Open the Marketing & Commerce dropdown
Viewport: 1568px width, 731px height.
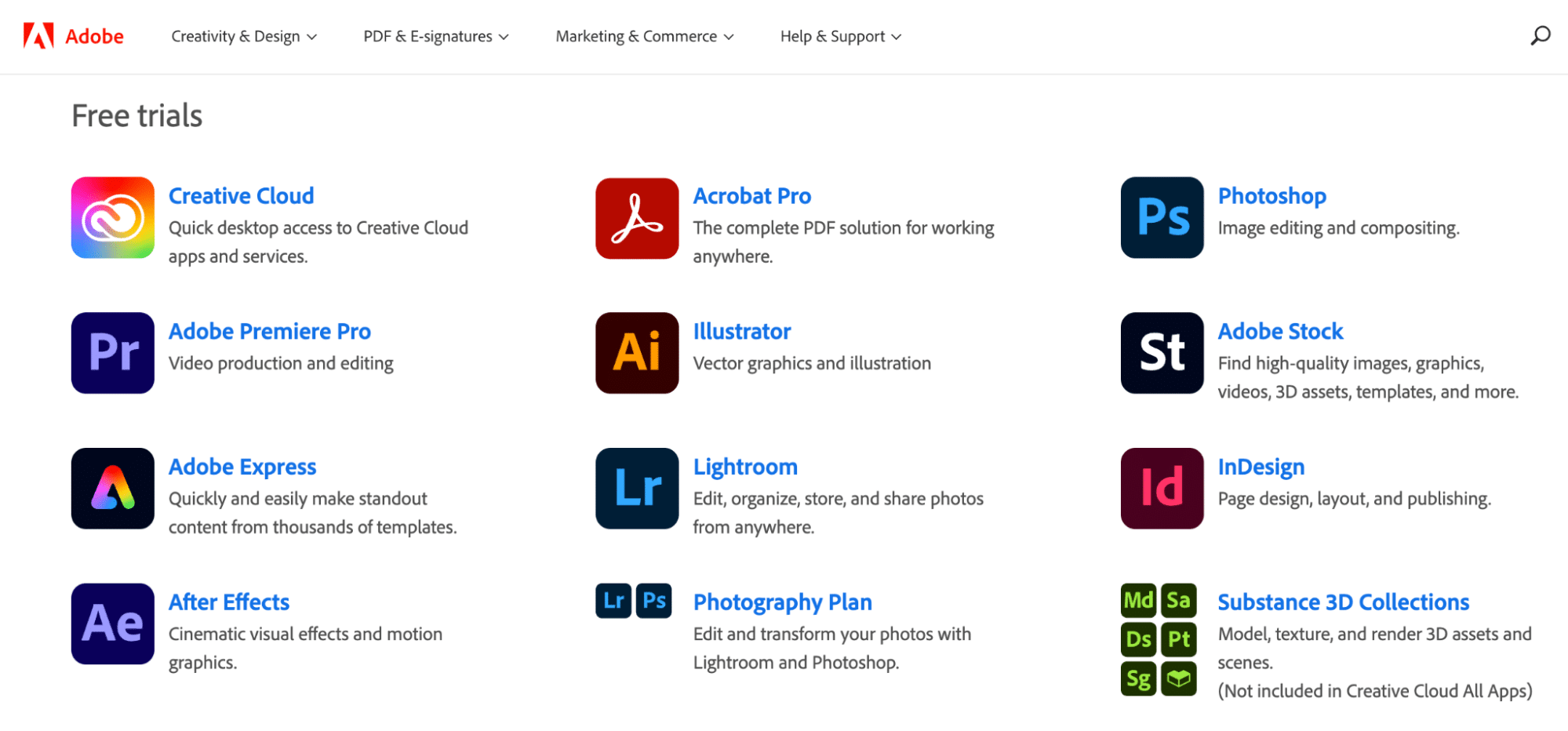click(x=645, y=36)
